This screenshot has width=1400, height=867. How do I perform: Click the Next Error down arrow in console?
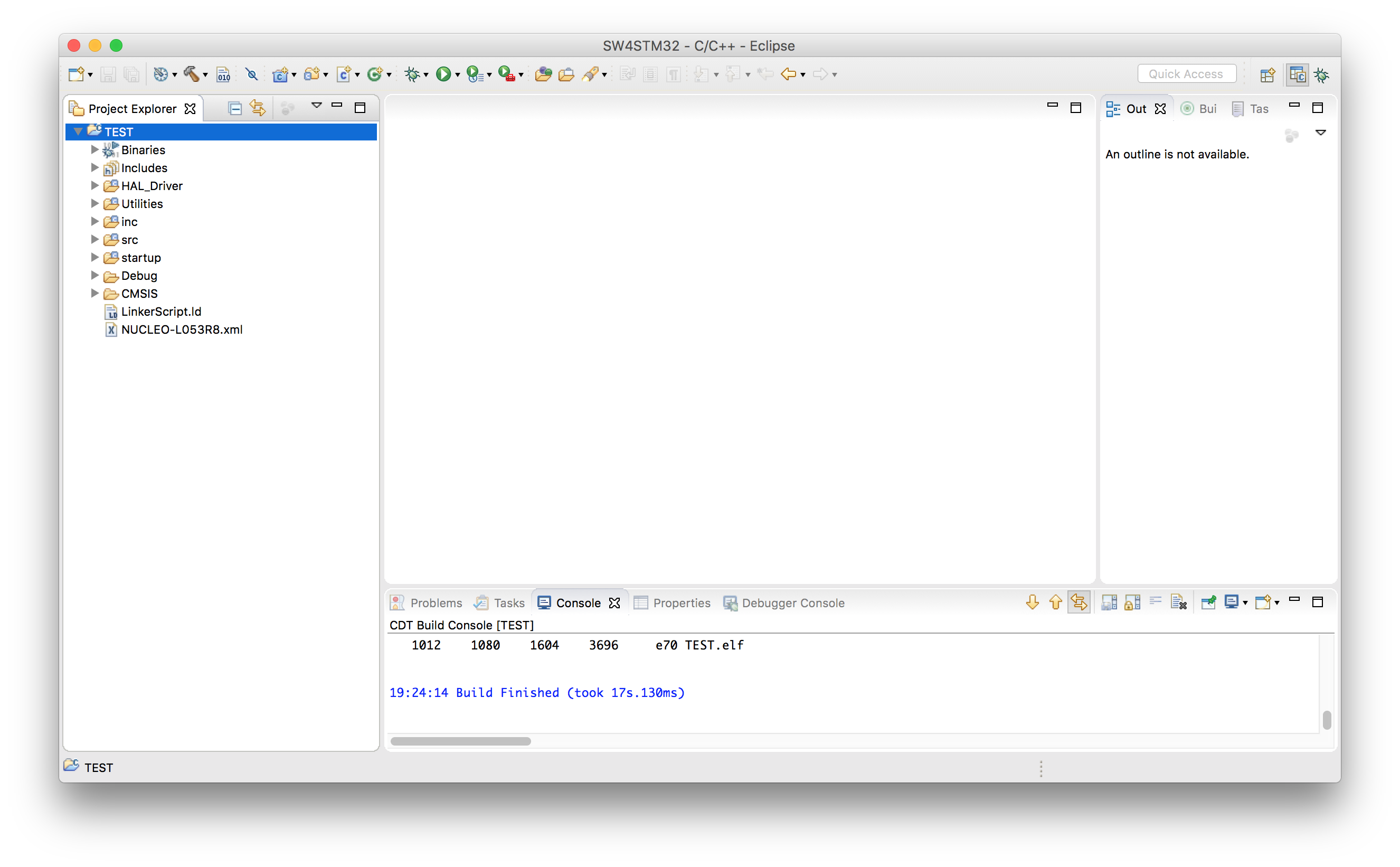click(1032, 602)
